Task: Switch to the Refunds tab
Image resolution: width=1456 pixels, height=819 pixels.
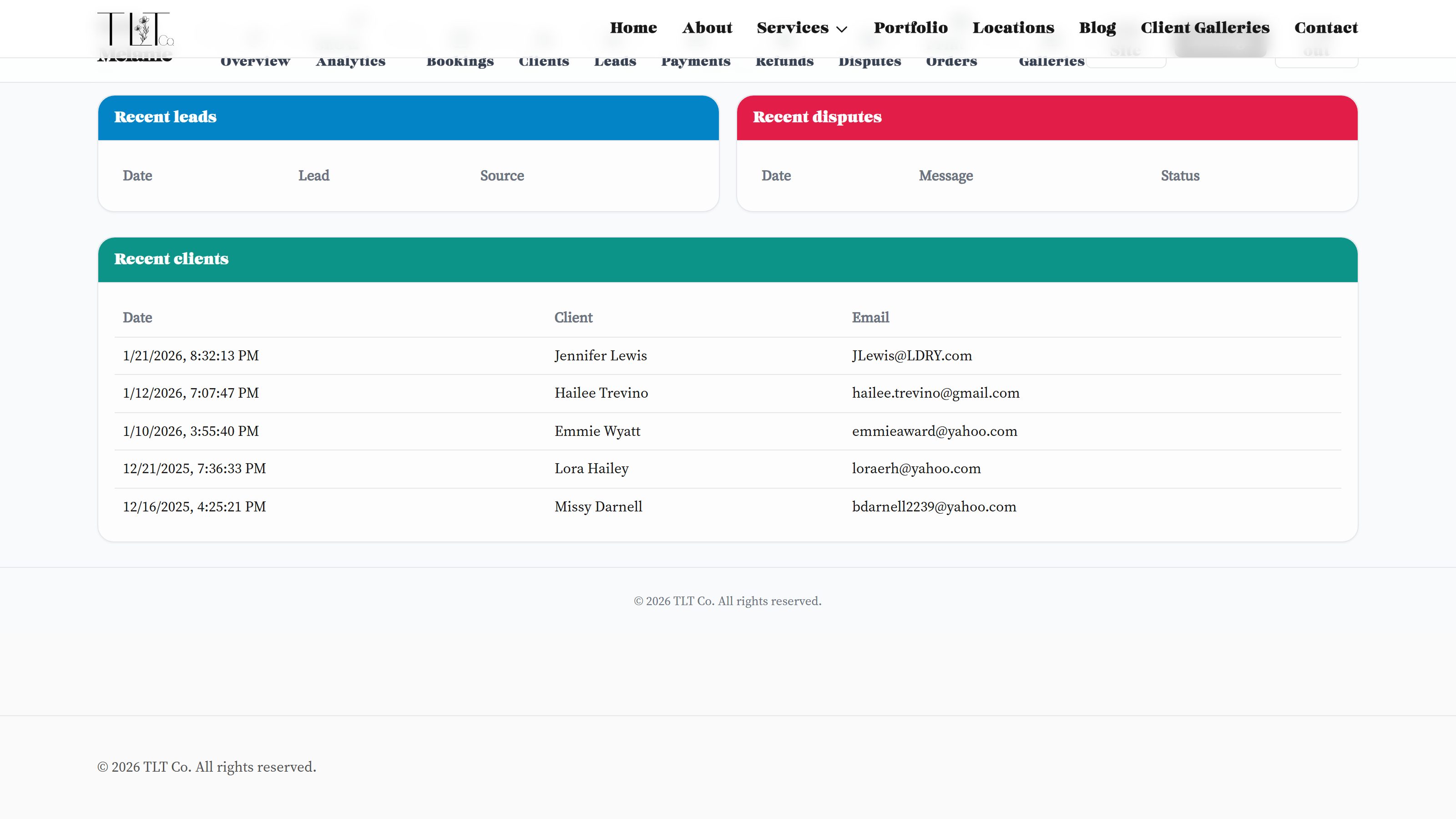Action: coord(784,62)
